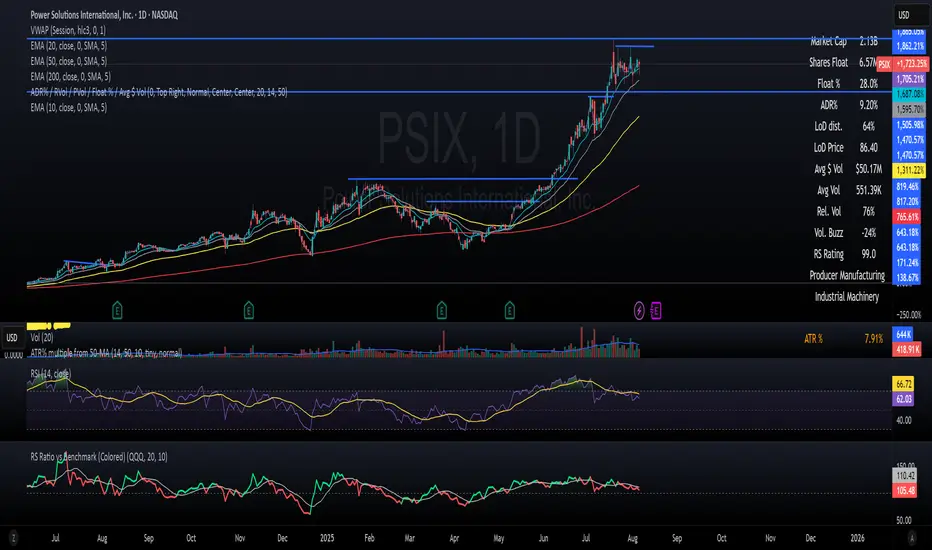
Task: Click the Rel. Vol value 76%
Action: tap(868, 212)
